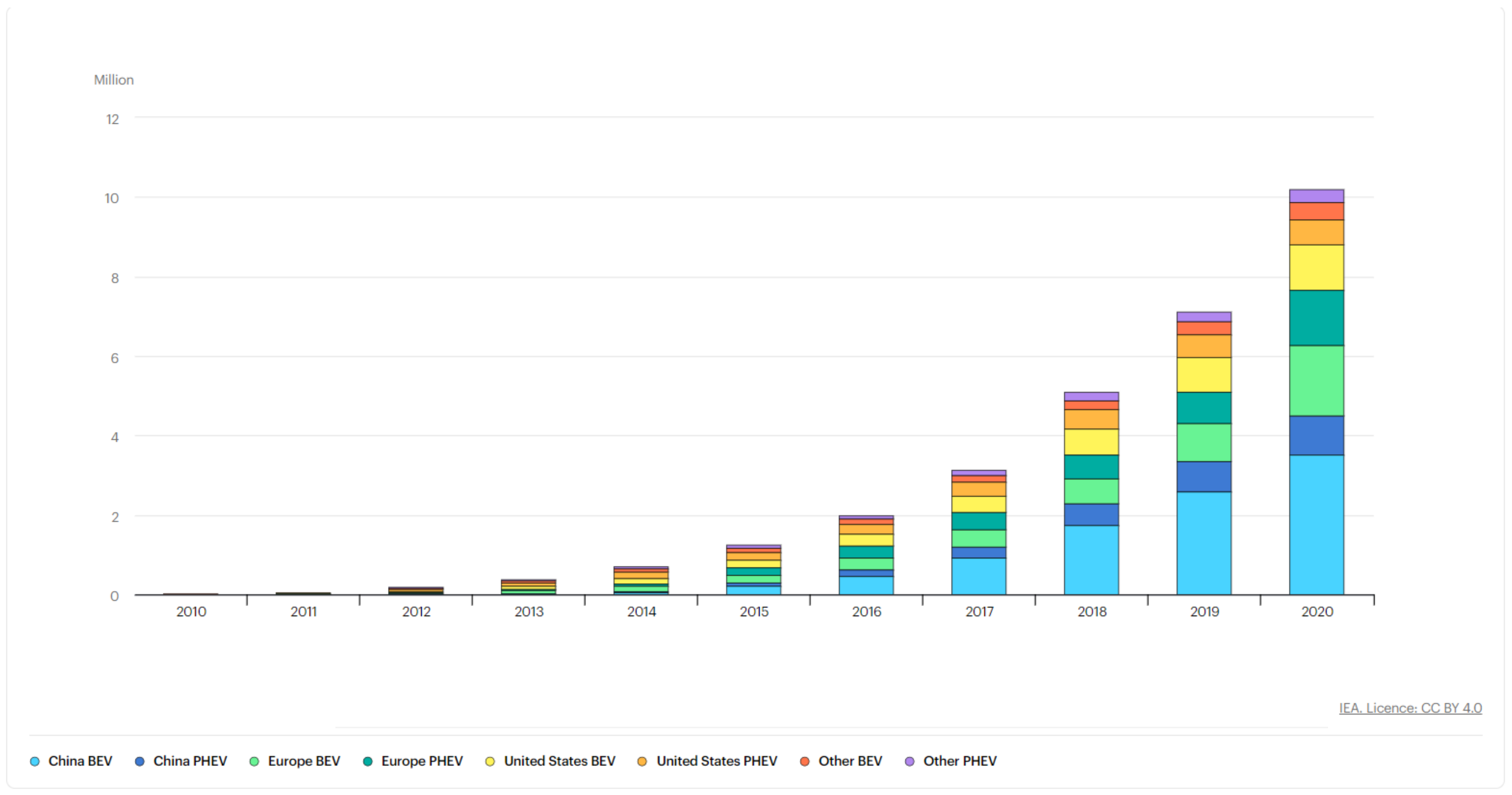Click the 2015 x-axis year label
Viewport: 1512px width, 795px height.
coord(754,612)
